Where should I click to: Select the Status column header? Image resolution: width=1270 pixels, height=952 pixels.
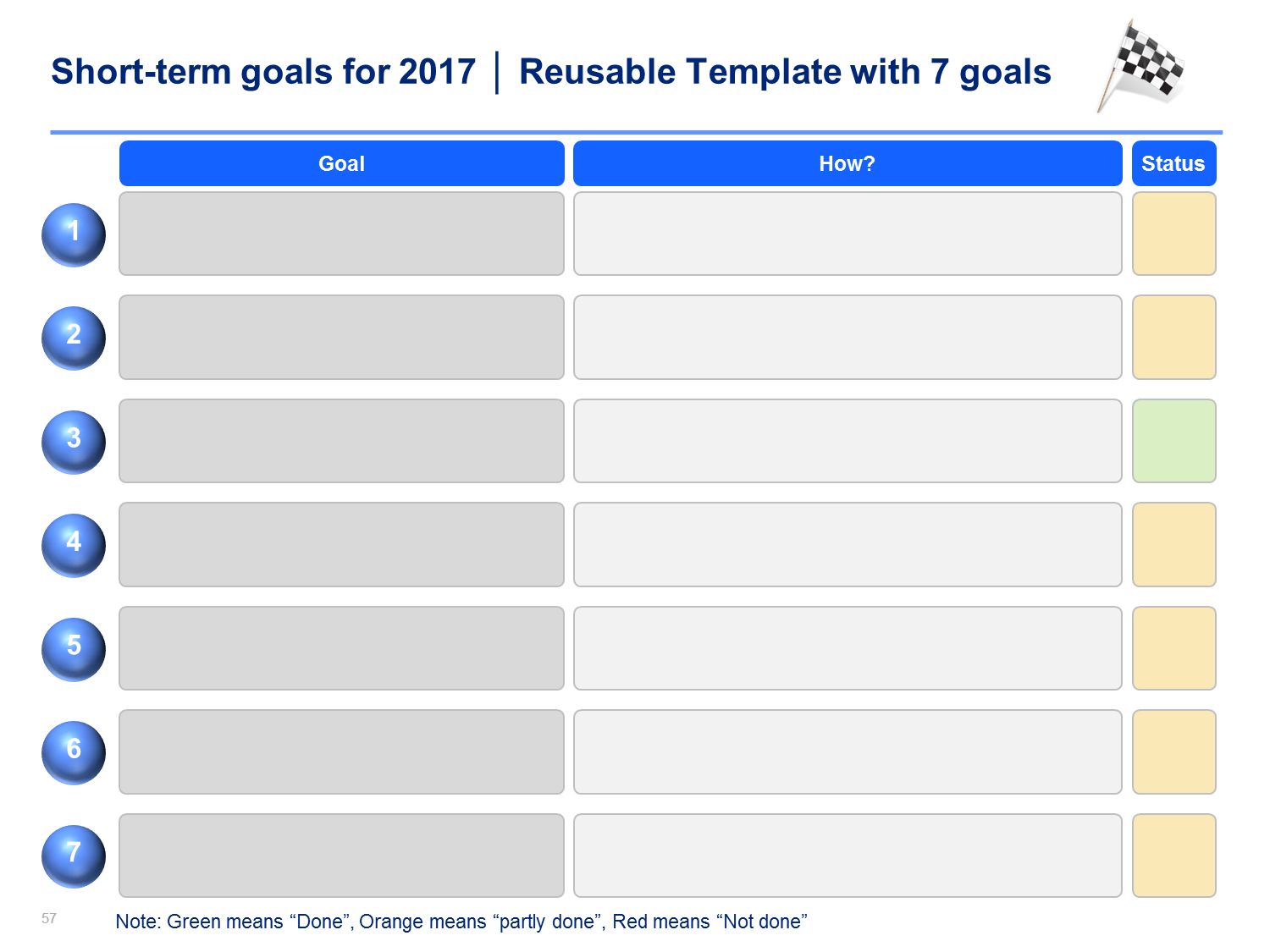[1173, 163]
